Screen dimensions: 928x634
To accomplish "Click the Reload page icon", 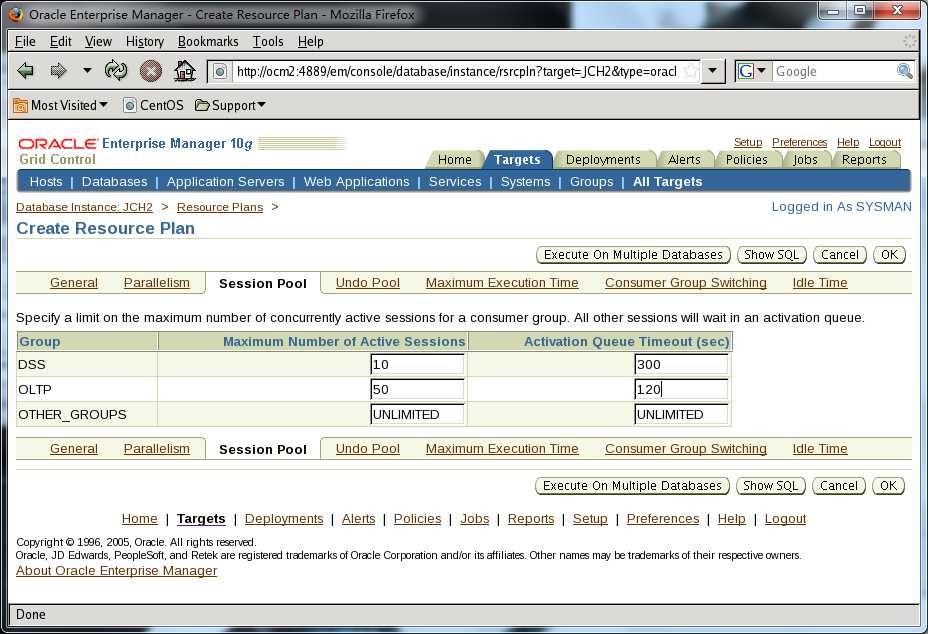I will pyautogui.click(x=116, y=71).
